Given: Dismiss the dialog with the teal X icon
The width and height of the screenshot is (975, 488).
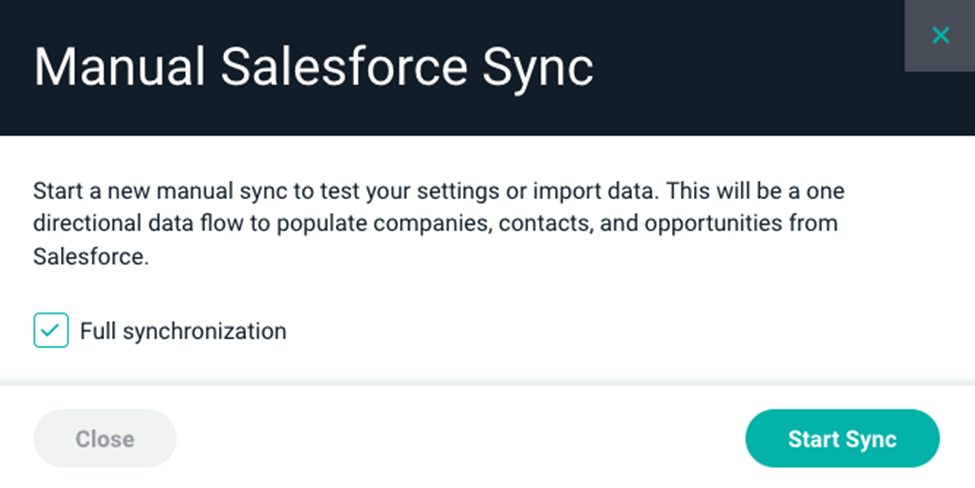Looking at the screenshot, I should coord(940,35).
